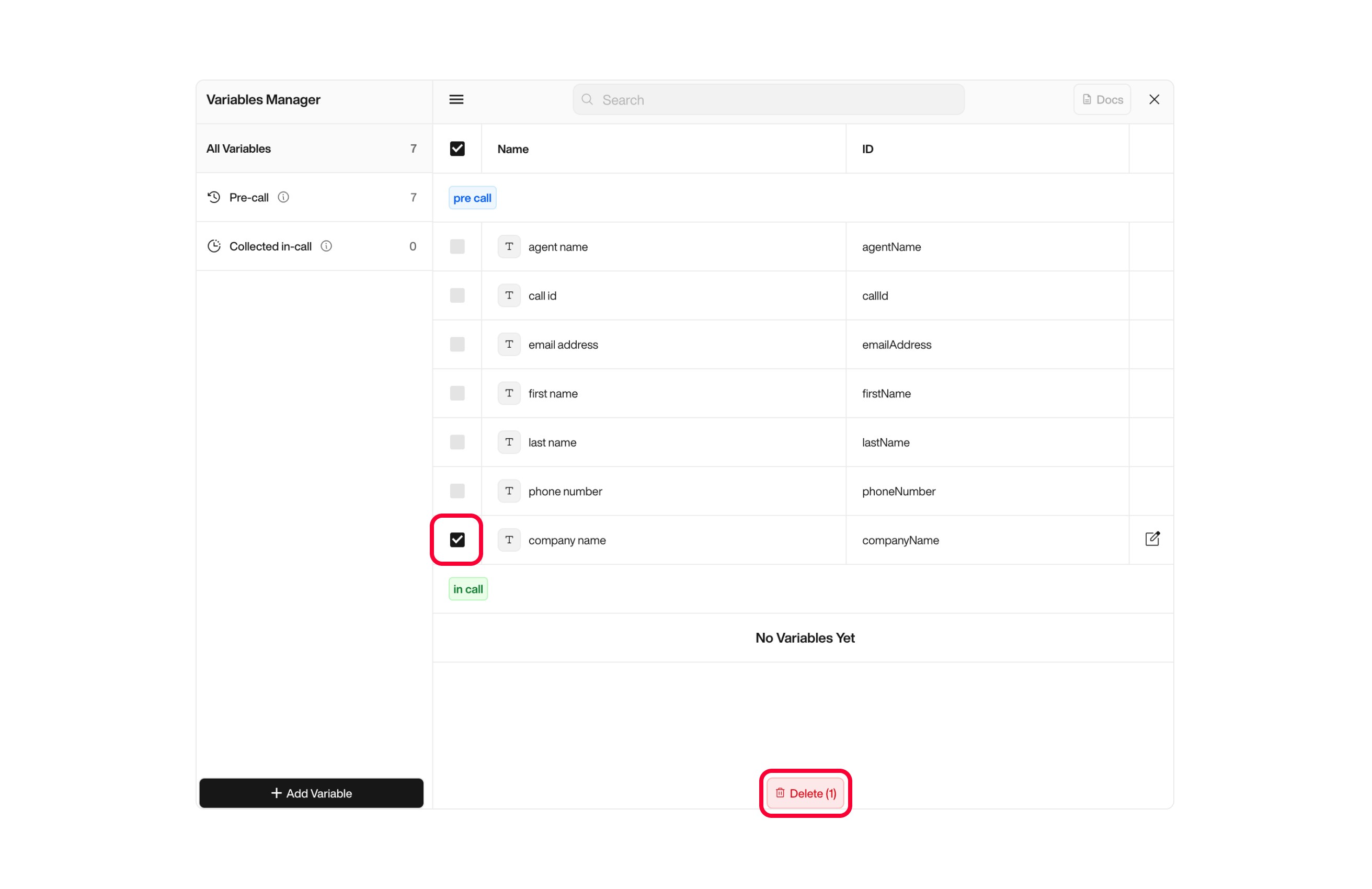Open the edit icon on company name row
The image size is (1372, 889).
[x=1152, y=539]
